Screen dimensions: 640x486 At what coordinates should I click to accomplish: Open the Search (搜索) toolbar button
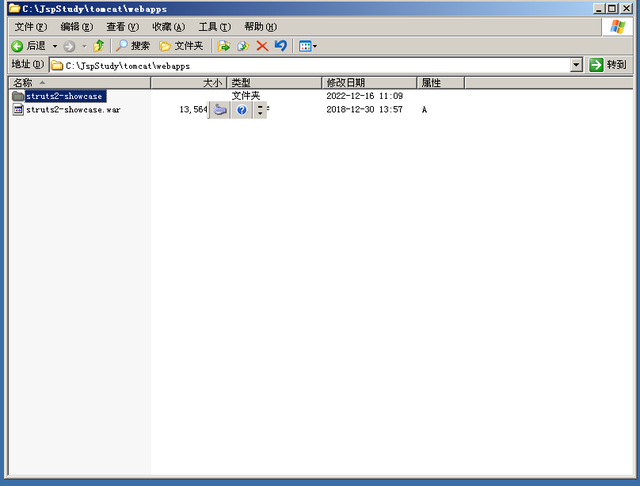click(x=133, y=46)
